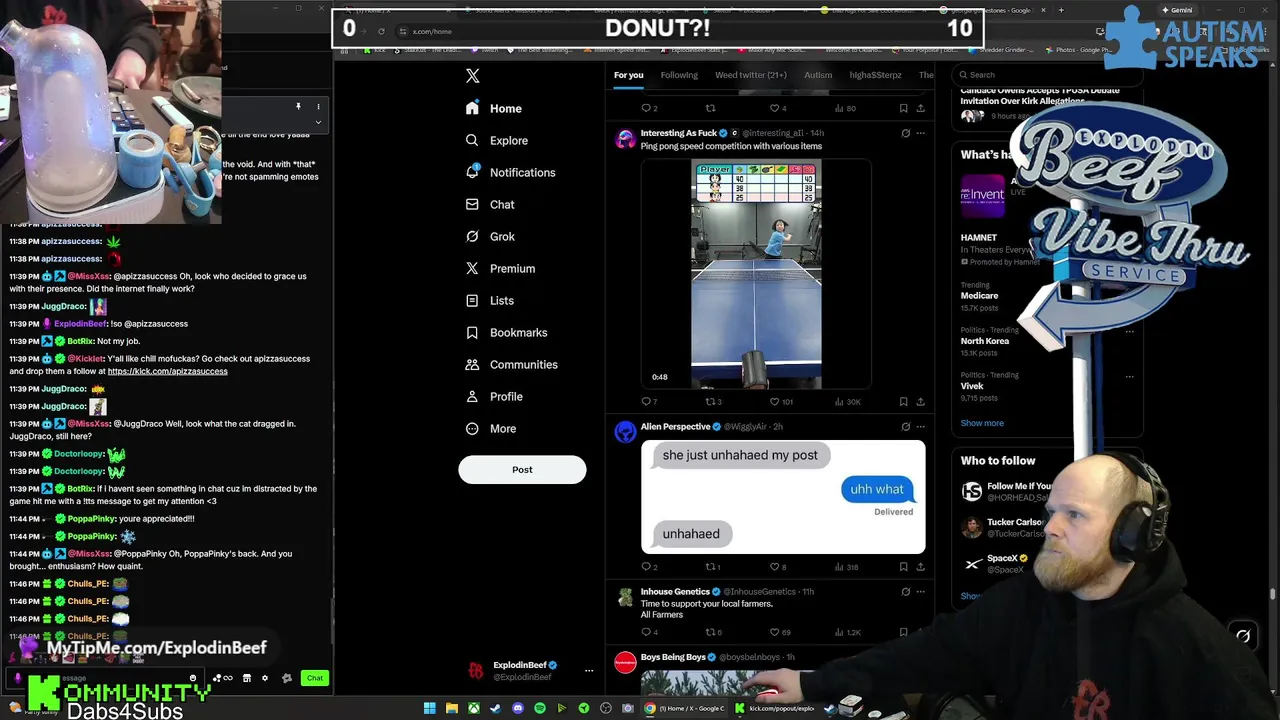This screenshot has width=1280, height=720.
Task: Open the Explore page
Action: tap(497, 140)
